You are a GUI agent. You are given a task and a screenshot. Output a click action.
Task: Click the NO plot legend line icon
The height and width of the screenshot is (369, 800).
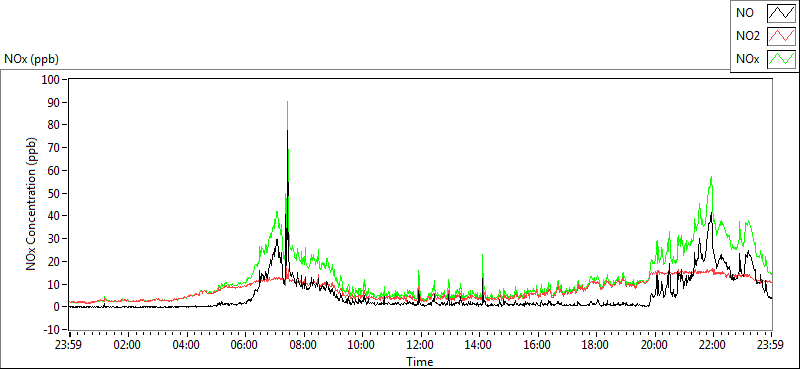pyautogui.click(x=782, y=13)
